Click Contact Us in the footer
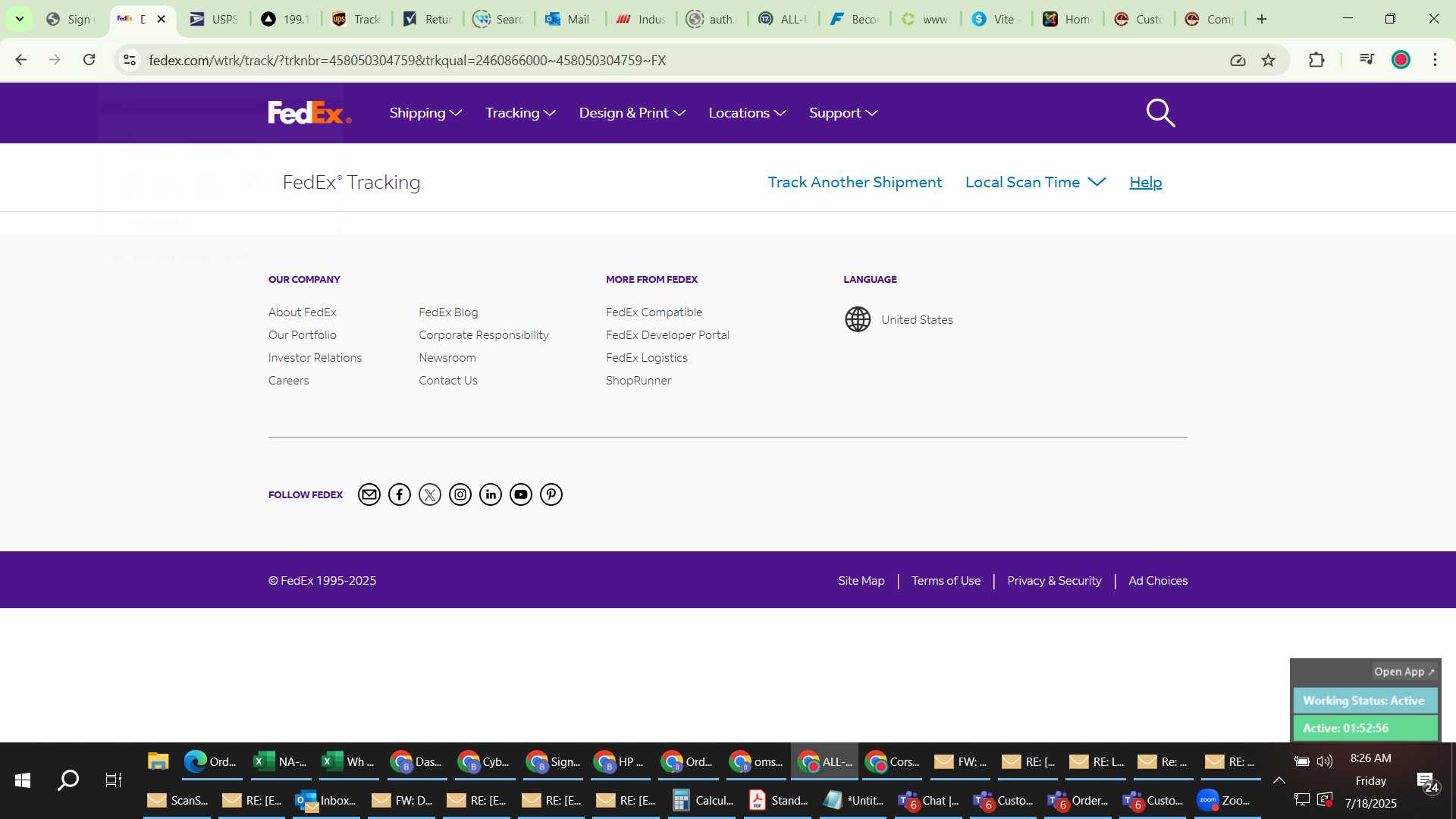The image size is (1456, 819). point(448,380)
